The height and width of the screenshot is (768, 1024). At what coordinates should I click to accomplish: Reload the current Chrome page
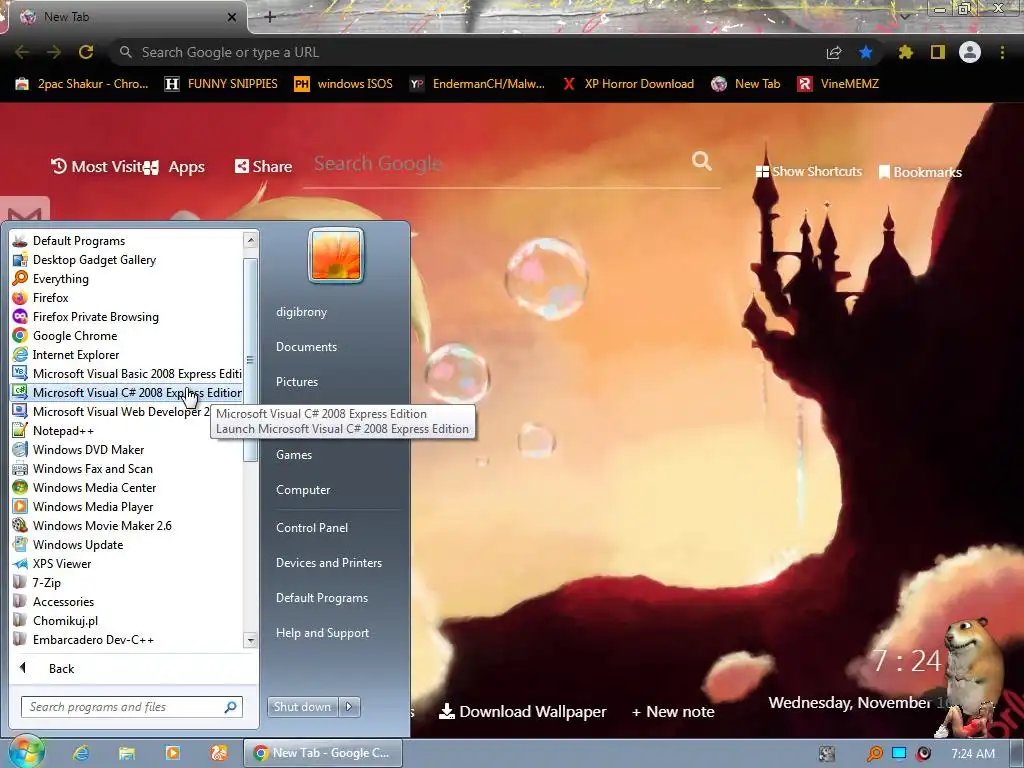(86, 52)
